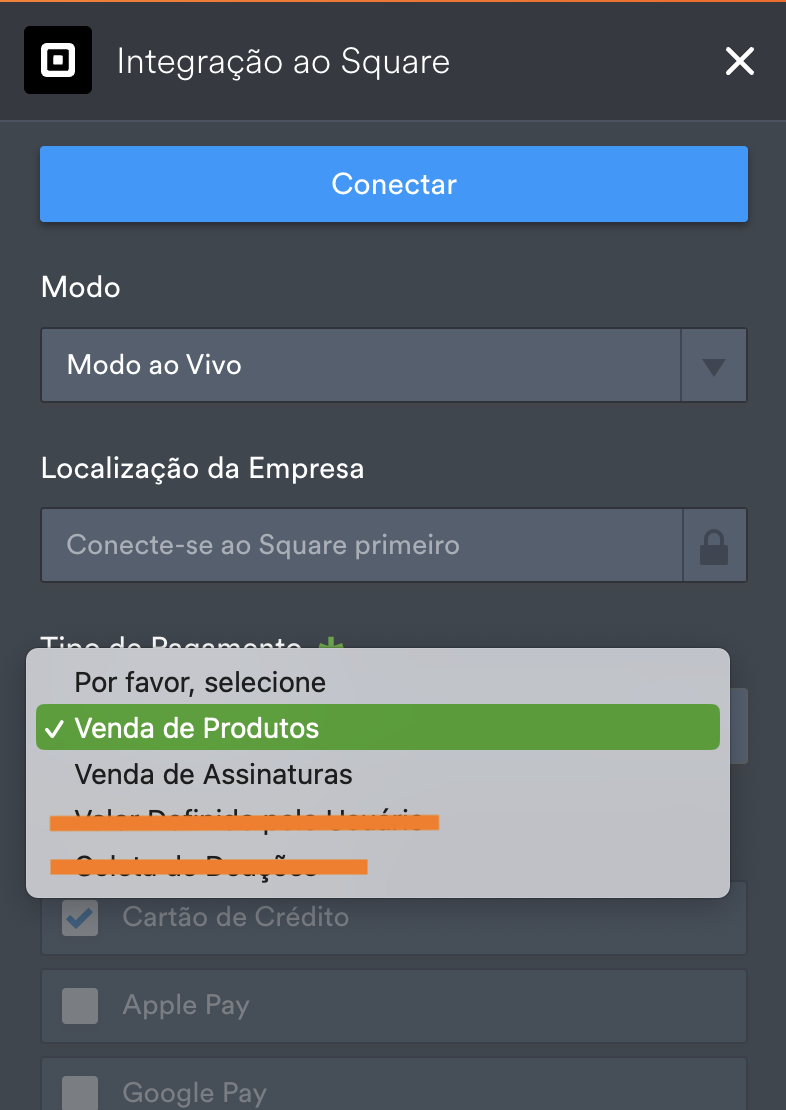Viewport: 786px width, 1110px height.
Task: Click the 'Modo' field label
Action: (x=80, y=288)
